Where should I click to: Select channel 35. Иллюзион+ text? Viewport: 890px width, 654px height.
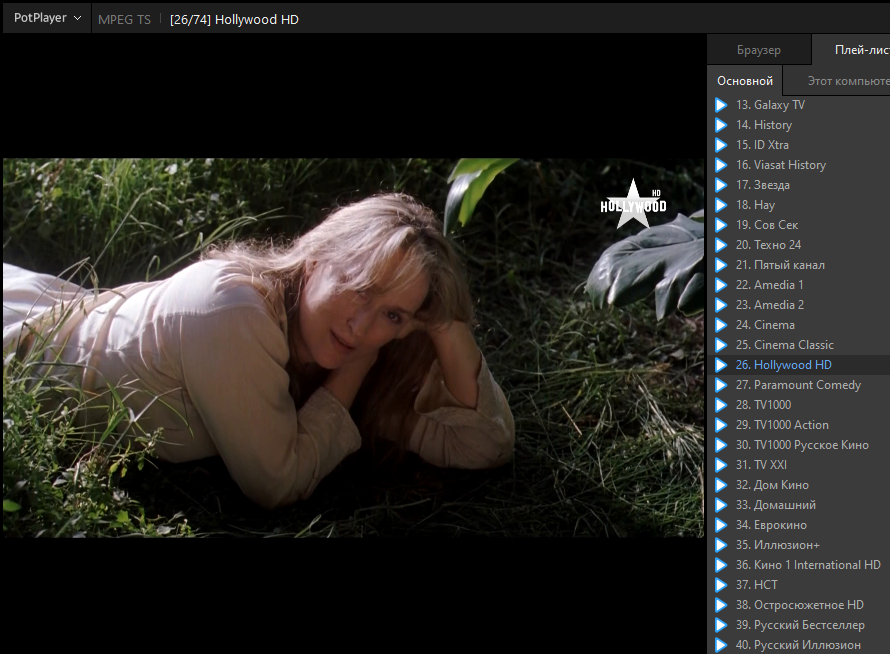(778, 544)
